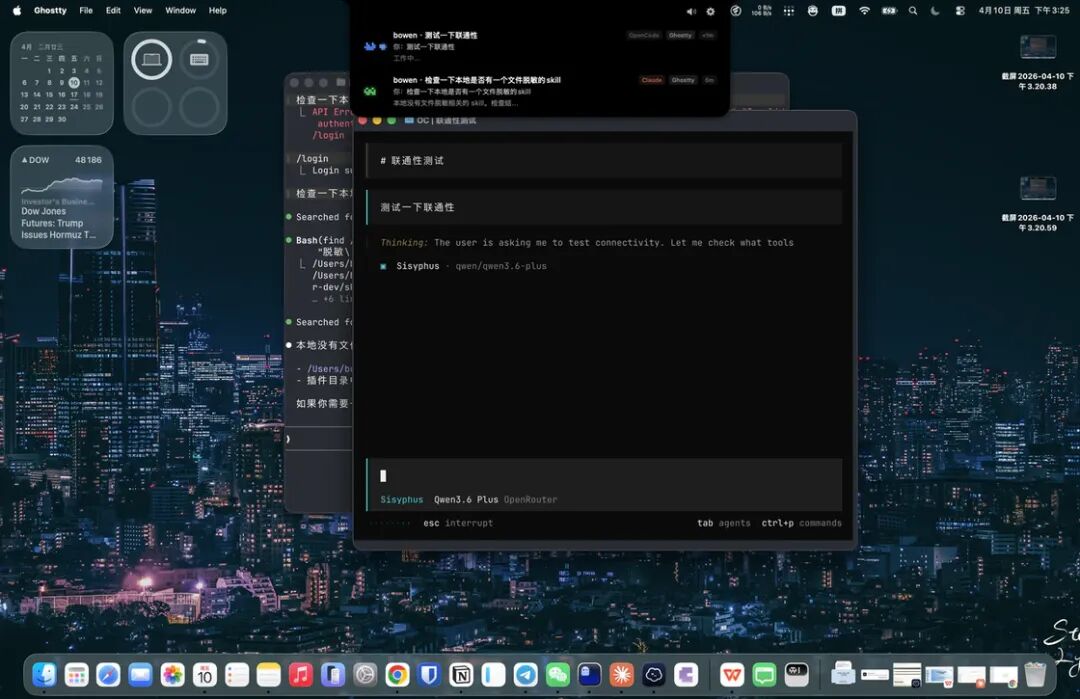Click the battery status icon in the menu bar
The width and height of the screenshot is (1080, 699).
click(x=889, y=10)
